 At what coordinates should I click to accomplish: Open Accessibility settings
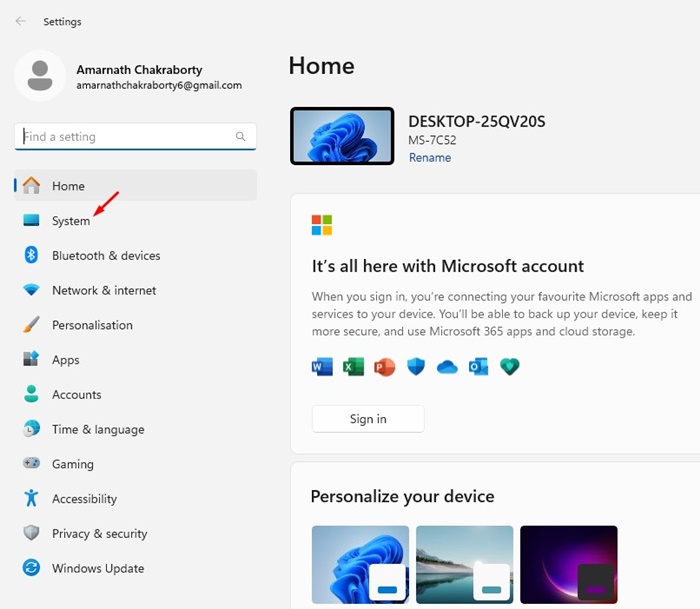pos(136,498)
